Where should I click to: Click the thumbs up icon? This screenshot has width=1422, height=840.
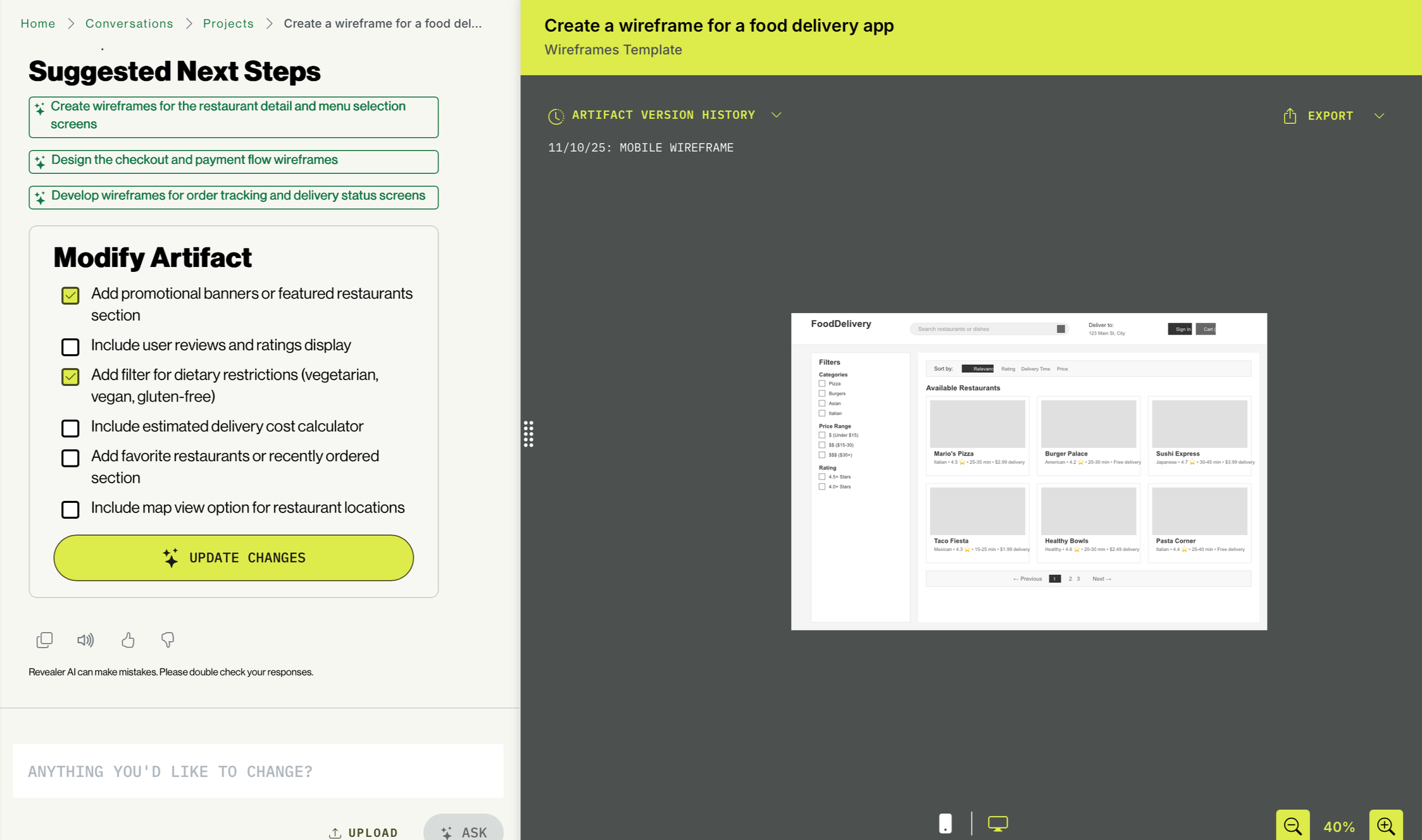tap(128, 640)
